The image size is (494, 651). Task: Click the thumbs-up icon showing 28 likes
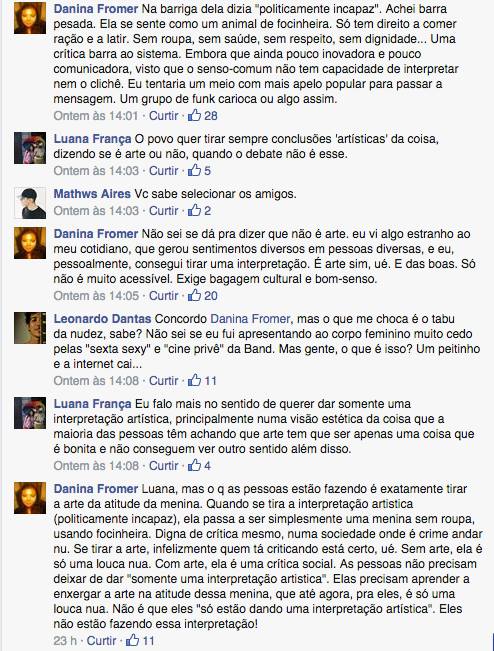194,115
